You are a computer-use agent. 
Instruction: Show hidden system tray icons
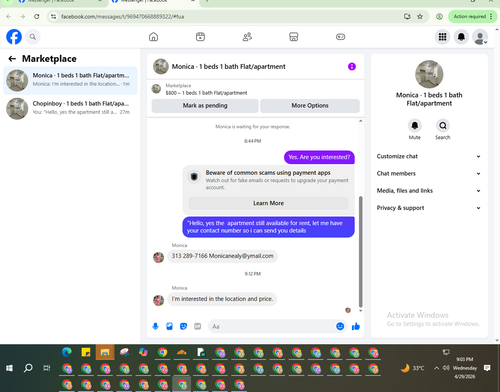click(x=436, y=368)
